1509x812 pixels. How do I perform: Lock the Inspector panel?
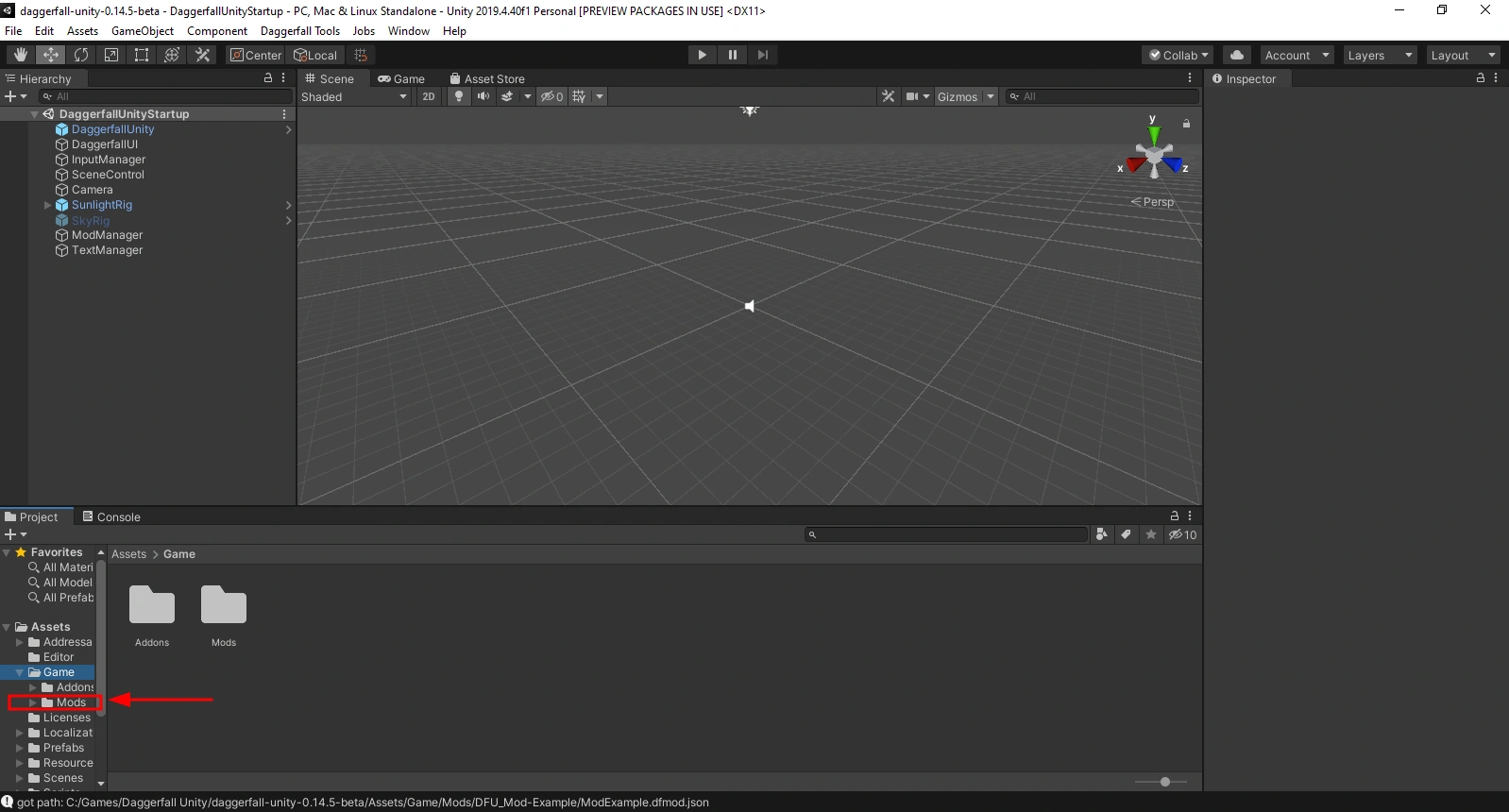[x=1481, y=78]
